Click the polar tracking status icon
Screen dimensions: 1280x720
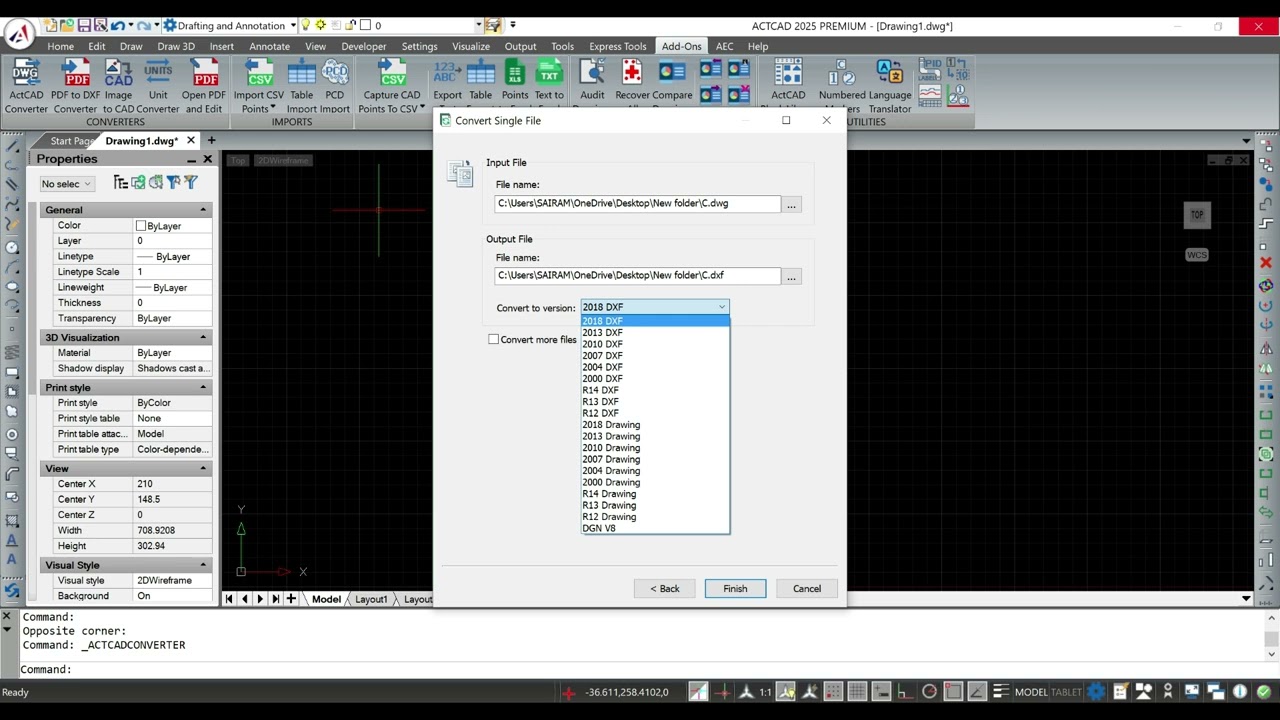coord(929,692)
